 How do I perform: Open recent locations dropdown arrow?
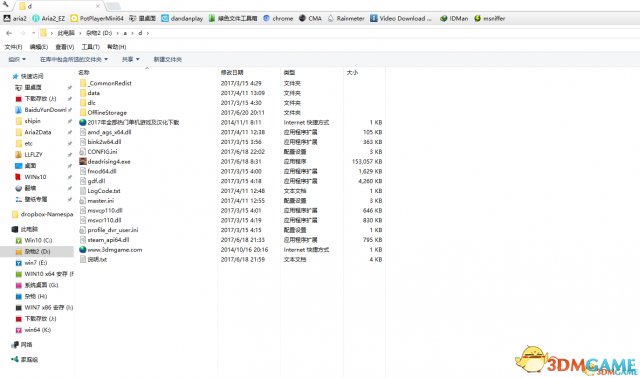click(x=33, y=33)
